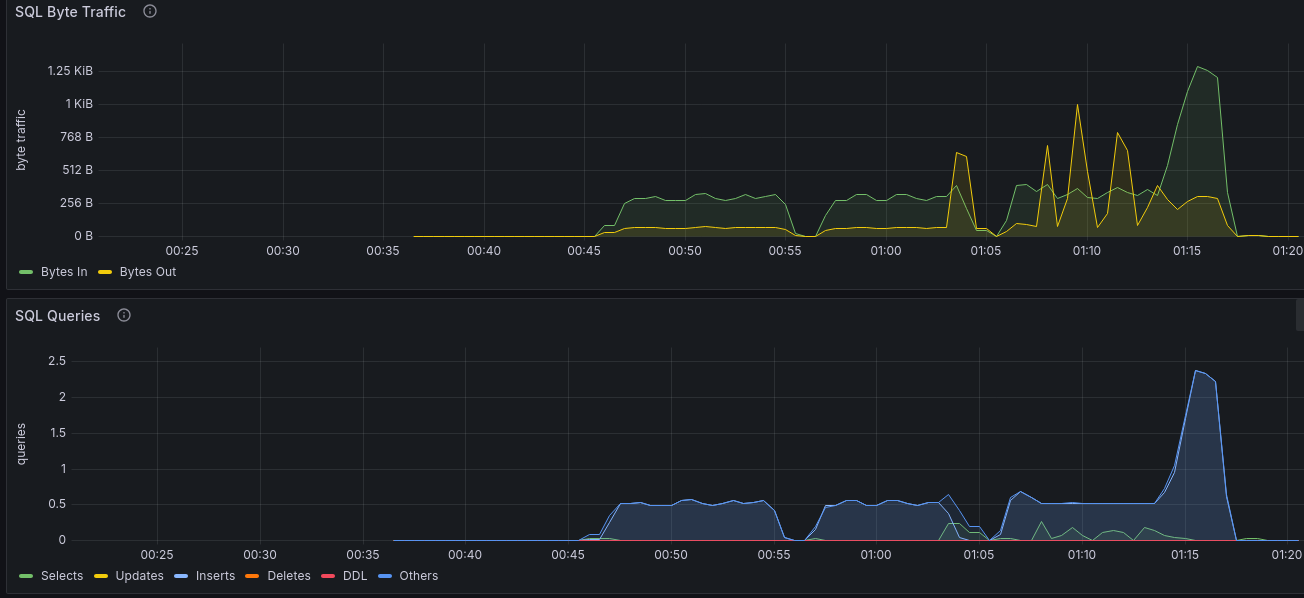1304x598 pixels.
Task: Toggle the Bytes Out series in legend
Action: 147,272
